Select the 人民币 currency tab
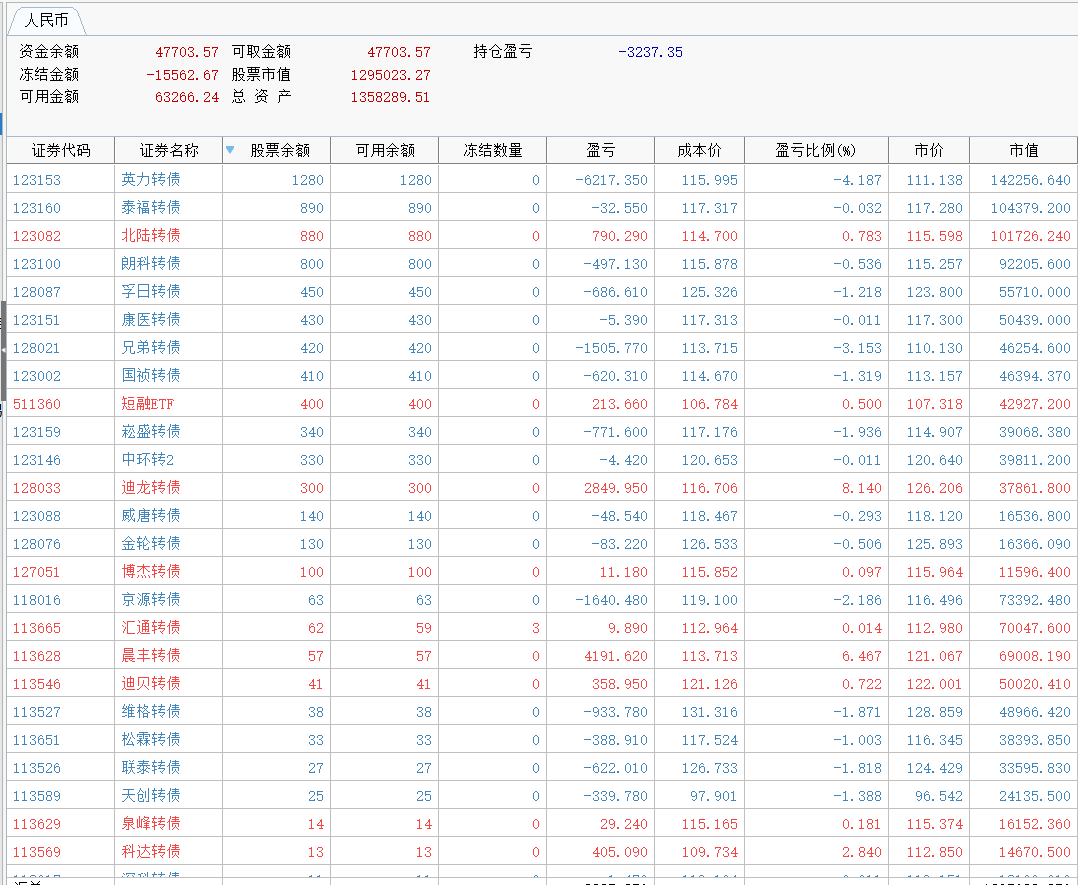 coord(46,20)
